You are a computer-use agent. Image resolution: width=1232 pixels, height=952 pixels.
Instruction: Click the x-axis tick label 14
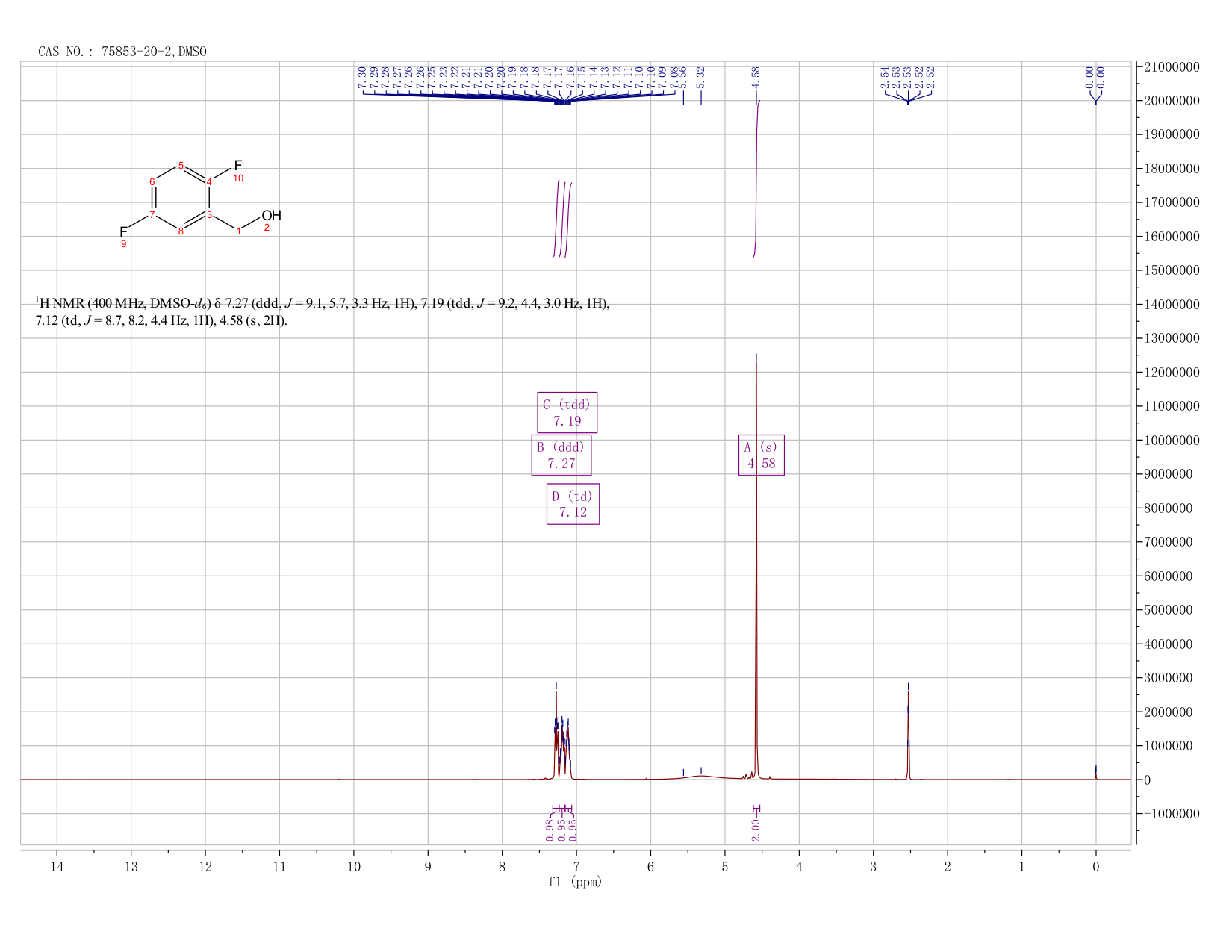tap(57, 867)
